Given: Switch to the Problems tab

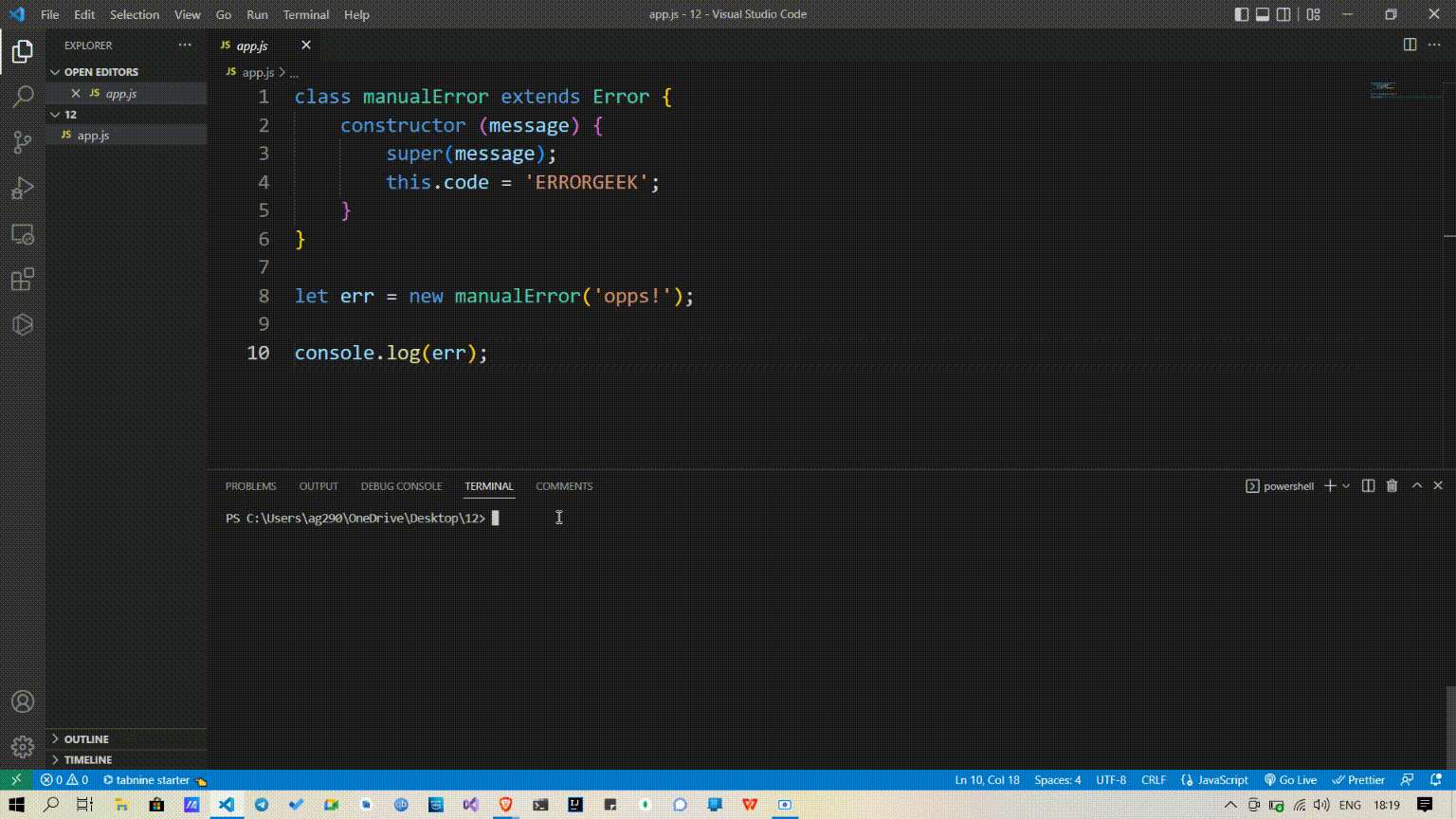Looking at the screenshot, I should click(x=250, y=485).
